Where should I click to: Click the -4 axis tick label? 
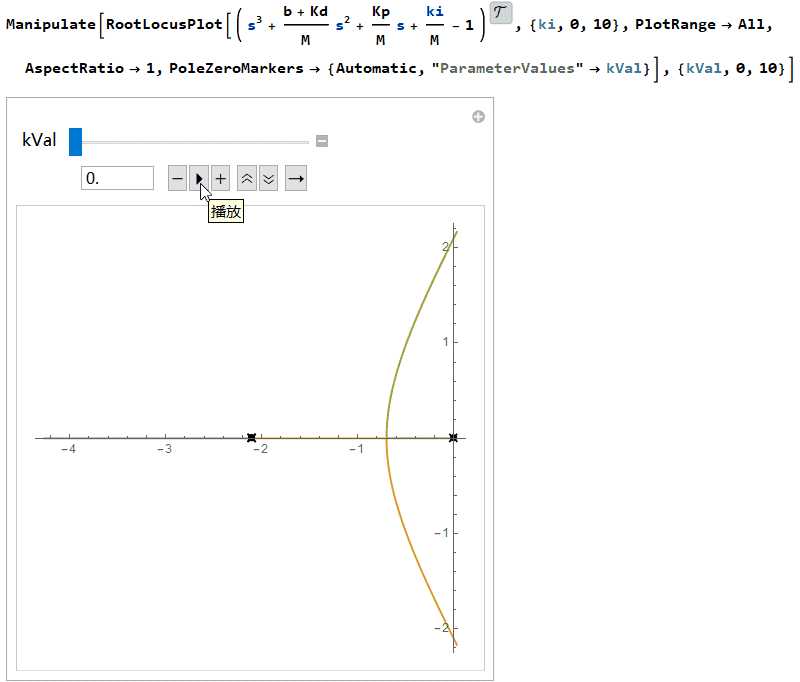[x=68, y=449]
